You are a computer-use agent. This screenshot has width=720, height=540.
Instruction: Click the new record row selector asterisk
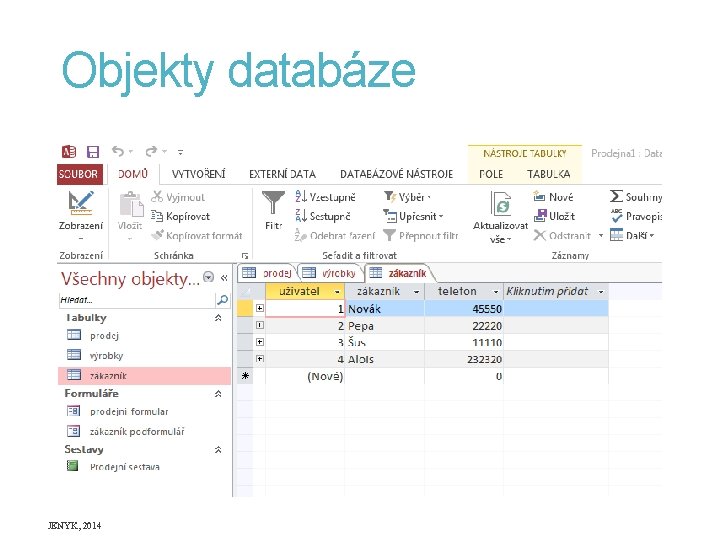(245, 376)
